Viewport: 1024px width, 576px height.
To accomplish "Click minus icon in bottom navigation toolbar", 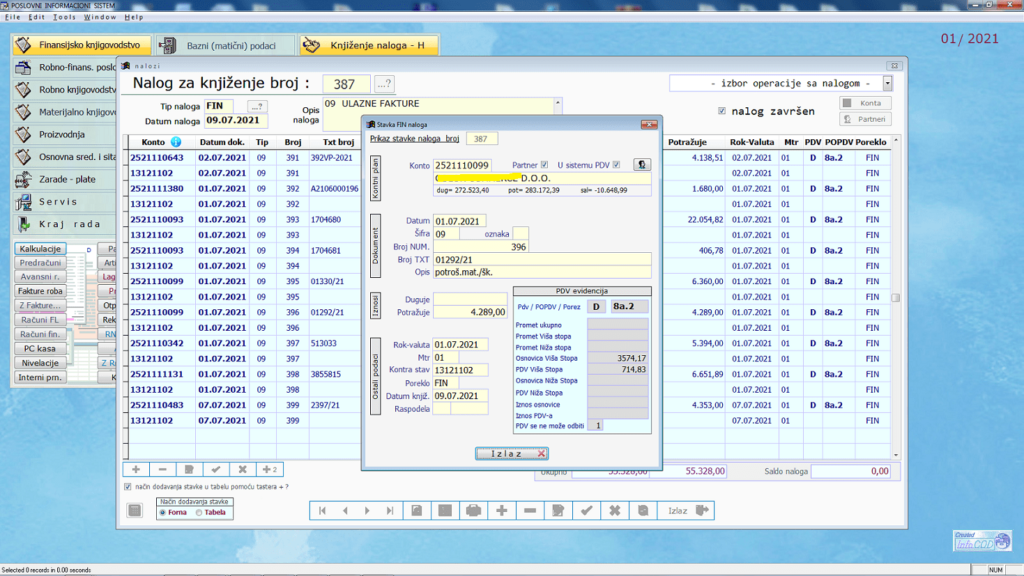I will point(530,511).
